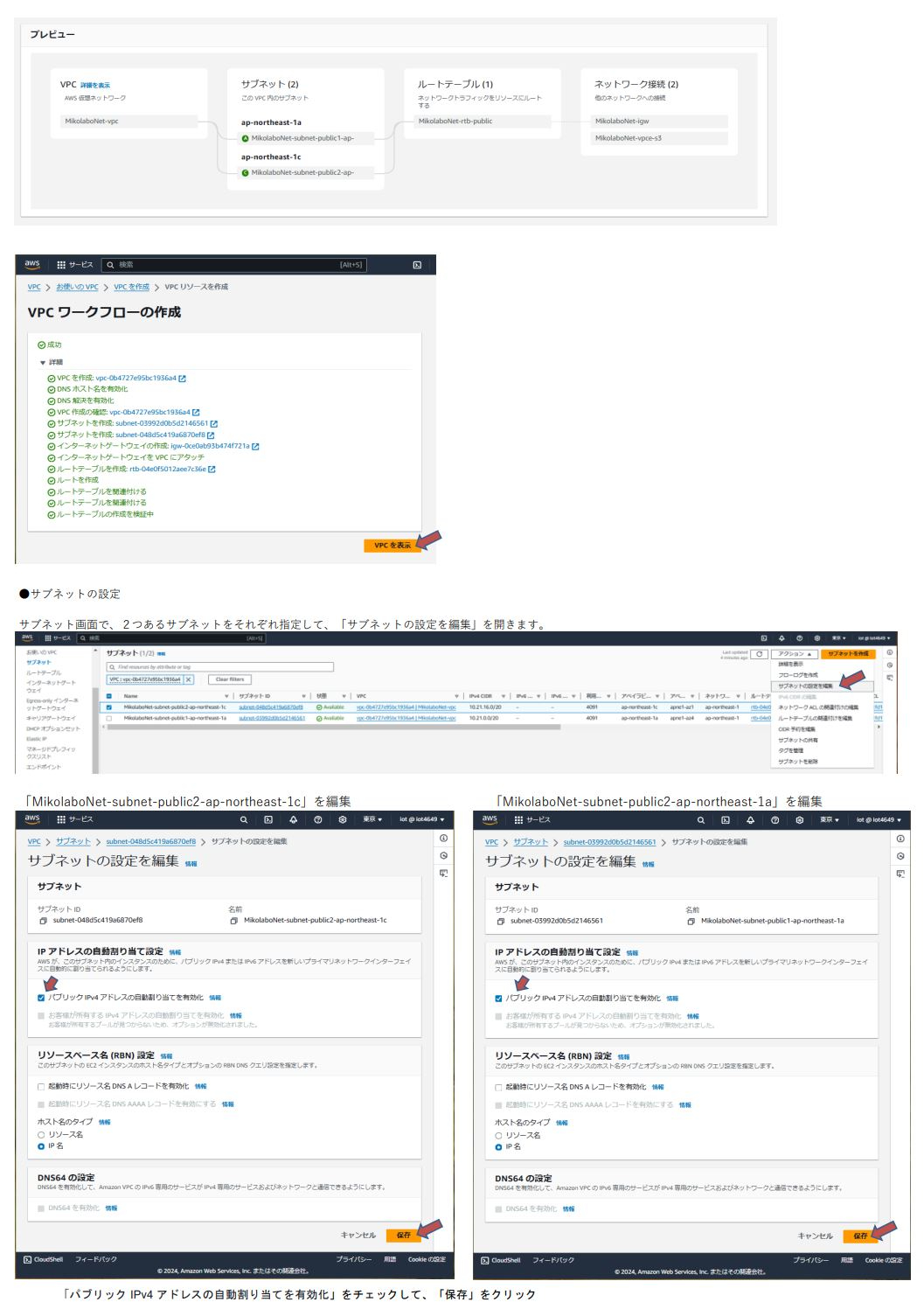The width and height of the screenshot is (924, 1316).
Task: Open CloudShell icon in public2-1c edit page header
Action: coord(268,820)
